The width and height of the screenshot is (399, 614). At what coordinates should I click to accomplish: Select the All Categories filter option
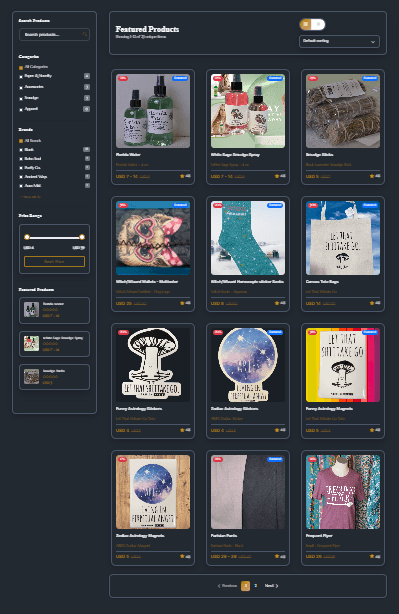click(x=33, y=67)
